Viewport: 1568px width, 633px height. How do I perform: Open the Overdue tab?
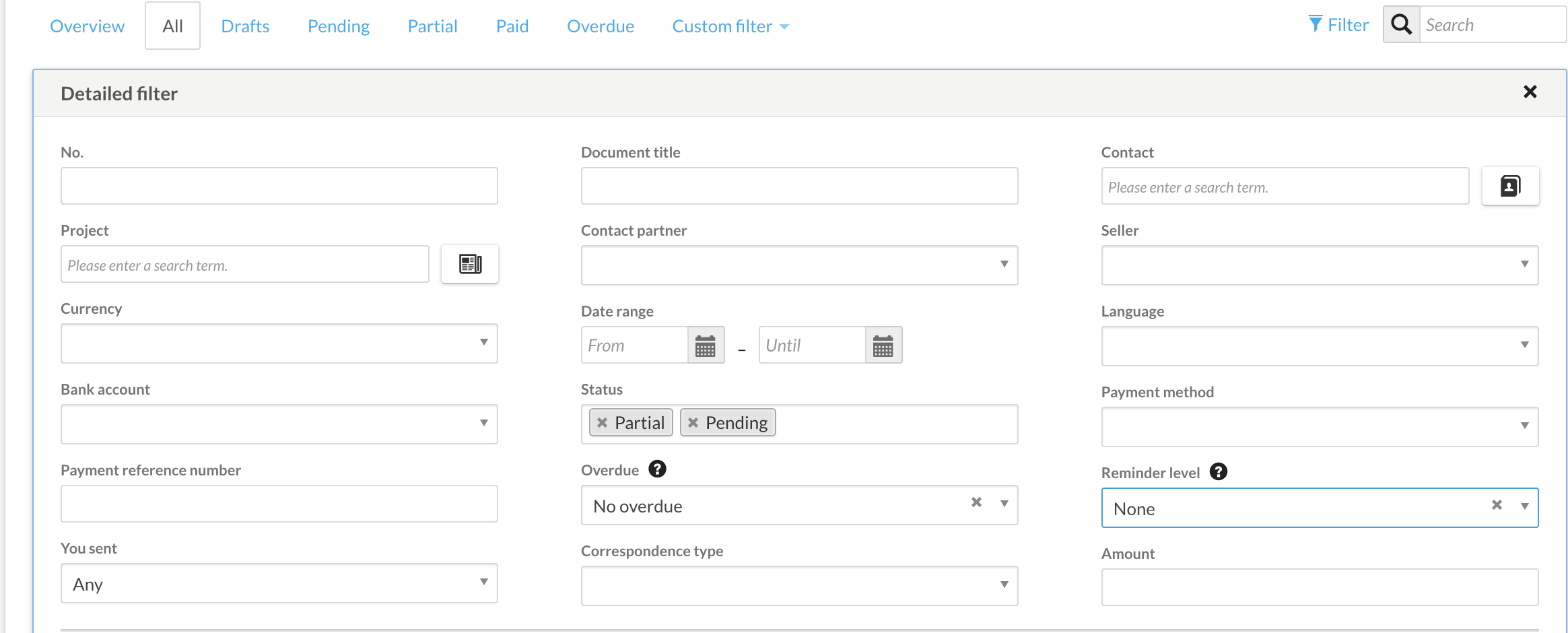(x=601, y=26)
